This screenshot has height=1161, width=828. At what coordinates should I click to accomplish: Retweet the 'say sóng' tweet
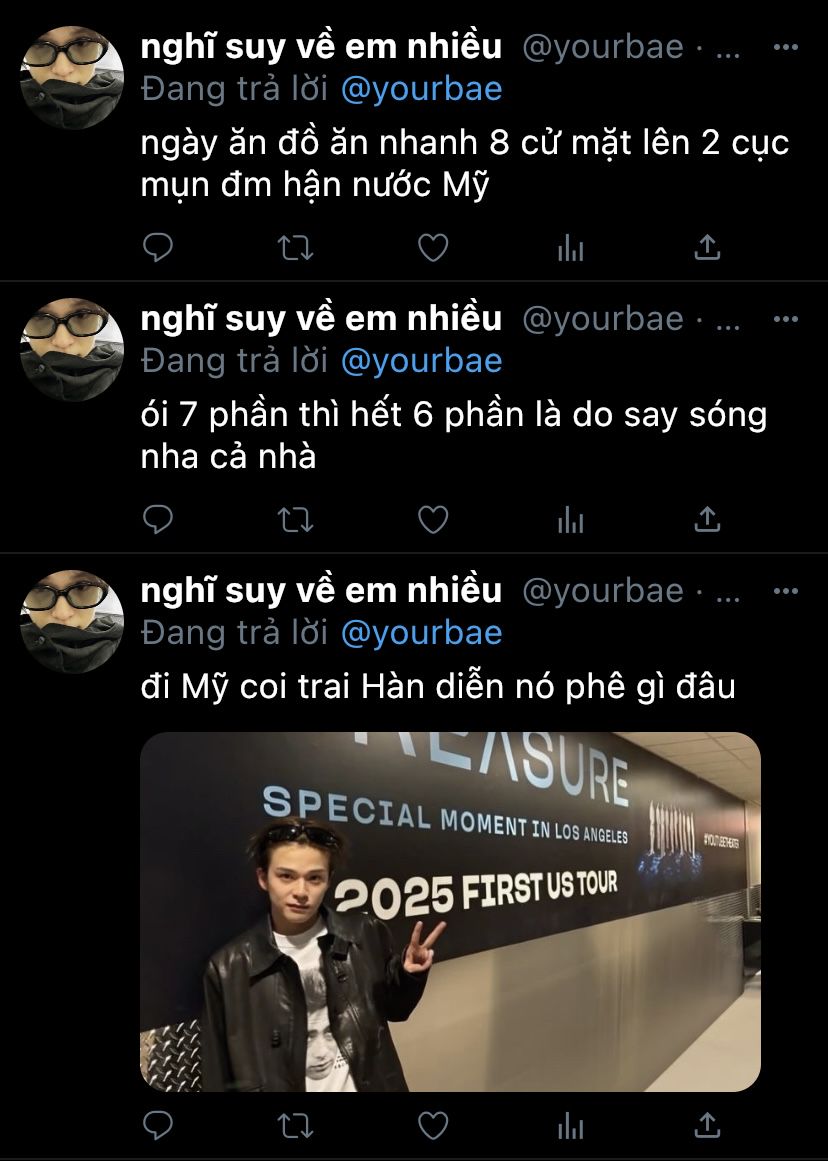[295, 519]
